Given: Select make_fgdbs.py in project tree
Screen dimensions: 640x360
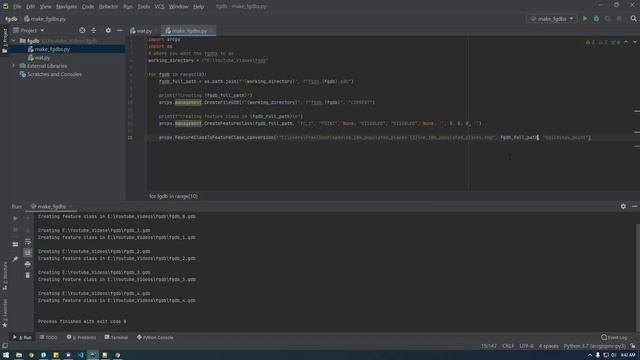Looking at the screenshot, I should pos(52,49).
